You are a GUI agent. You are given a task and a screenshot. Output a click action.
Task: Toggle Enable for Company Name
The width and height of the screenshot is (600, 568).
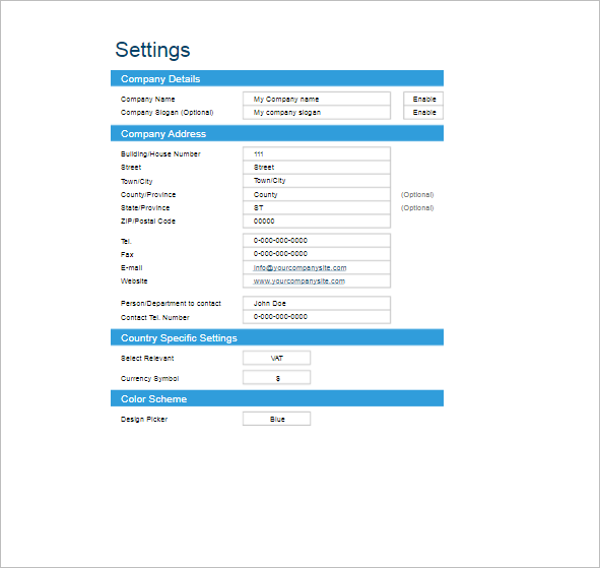point(424,99)
